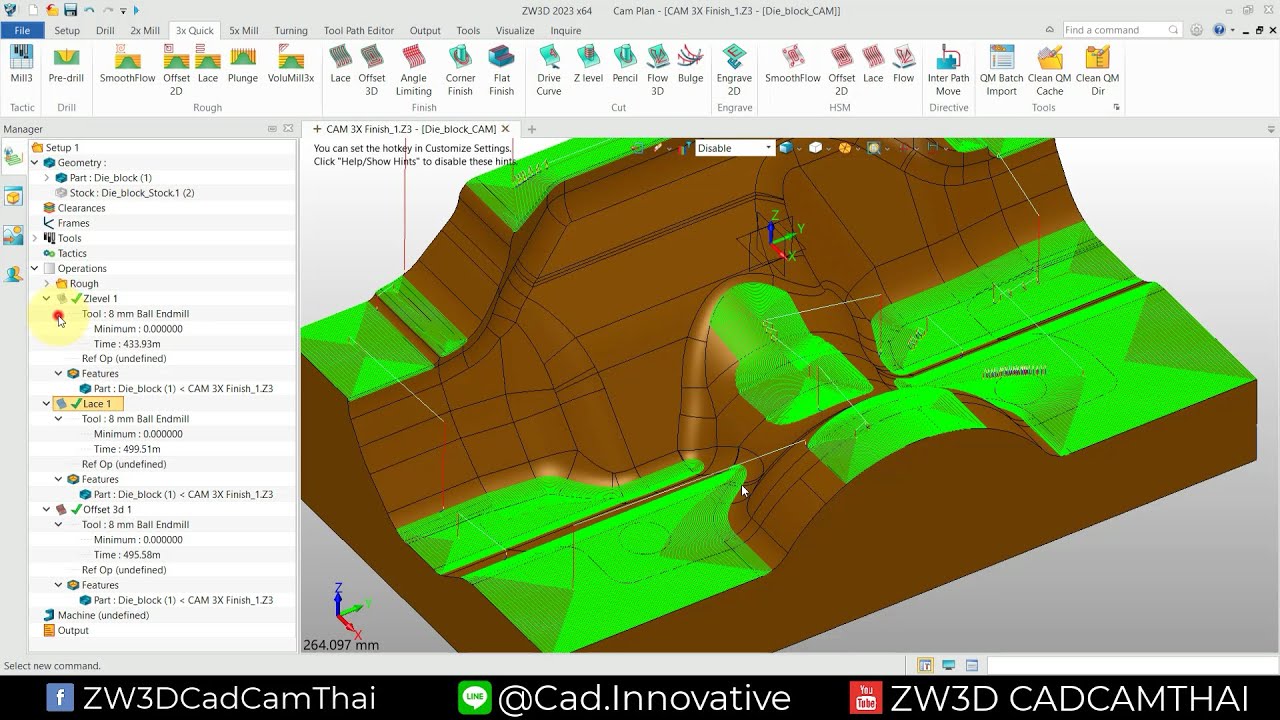The width and height of the screenshot is (1280, 720).
Task: Choose the Rough Lace operation
Action: 208,64
